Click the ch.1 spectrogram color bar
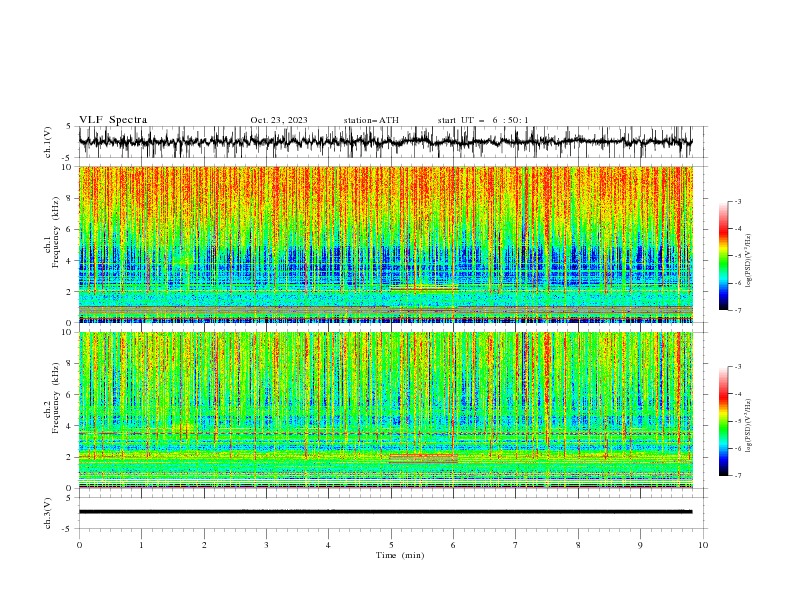This screenshot has height=612, width=792. 723,256
